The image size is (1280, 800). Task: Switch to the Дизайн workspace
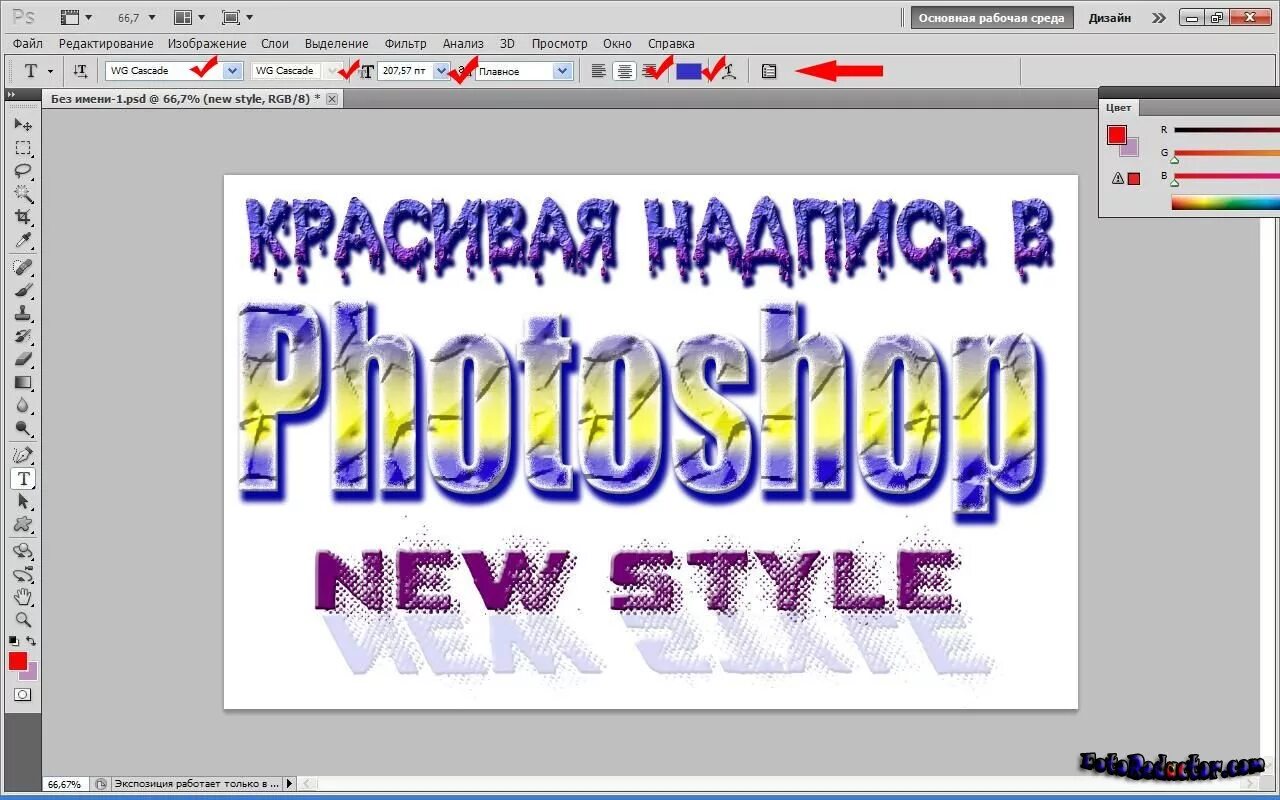point(1110,18)
